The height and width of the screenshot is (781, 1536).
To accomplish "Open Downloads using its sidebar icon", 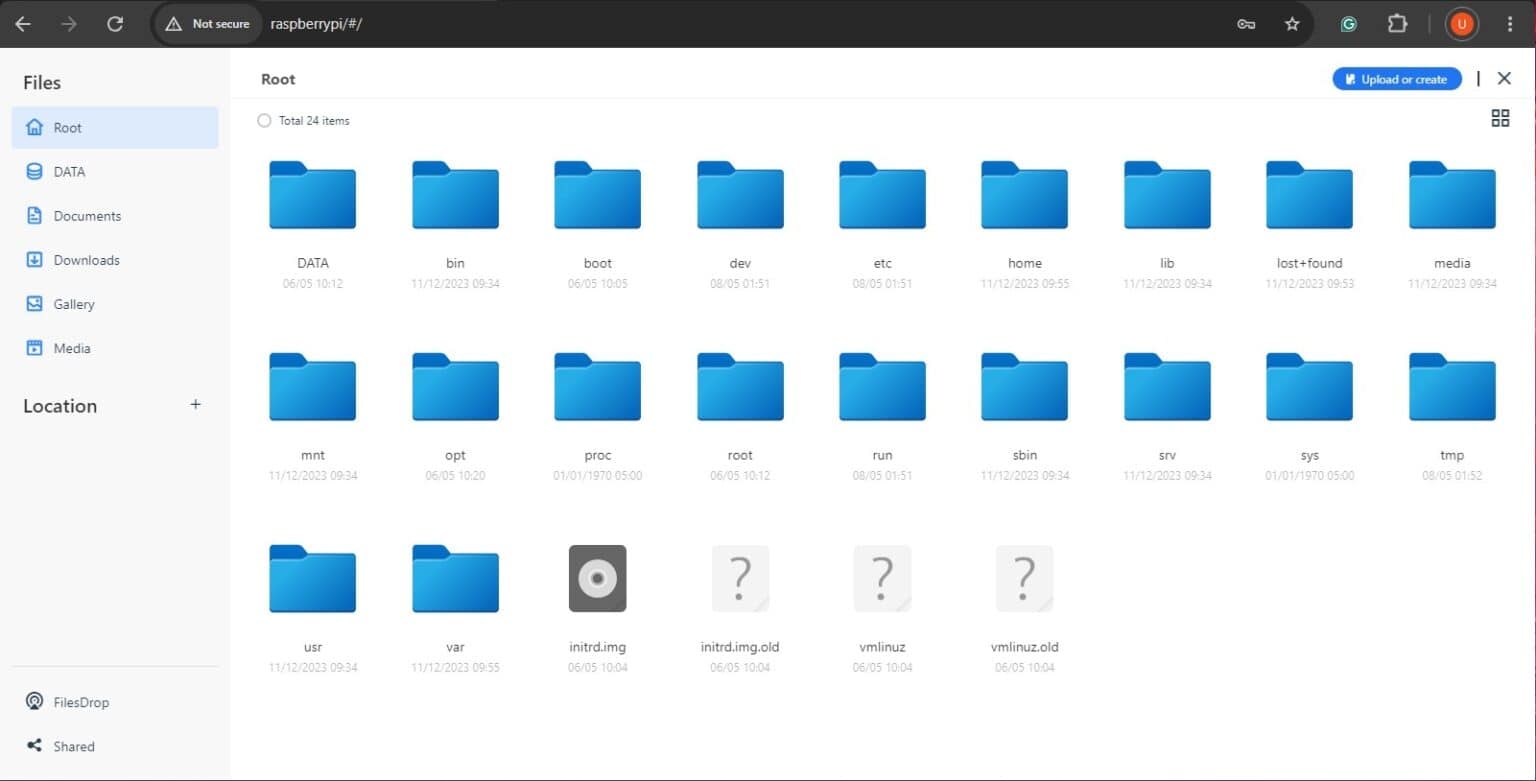I will pos(34,259).
